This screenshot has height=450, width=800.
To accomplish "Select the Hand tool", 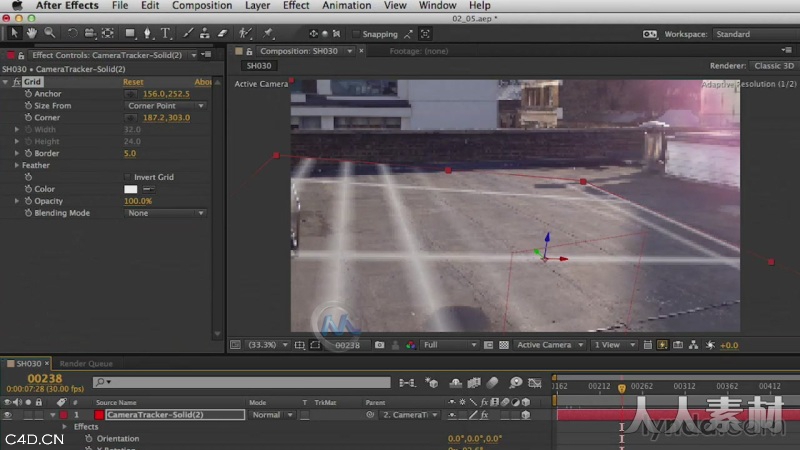I will pos(32,34).
